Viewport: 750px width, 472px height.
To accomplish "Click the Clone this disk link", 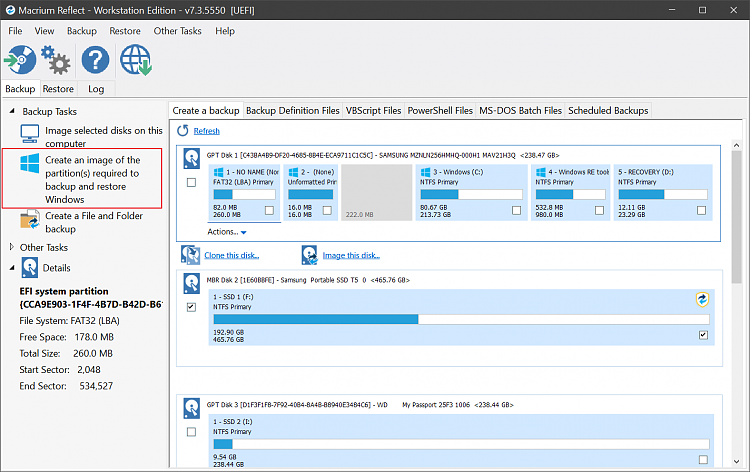I will [x=232, y=255].
